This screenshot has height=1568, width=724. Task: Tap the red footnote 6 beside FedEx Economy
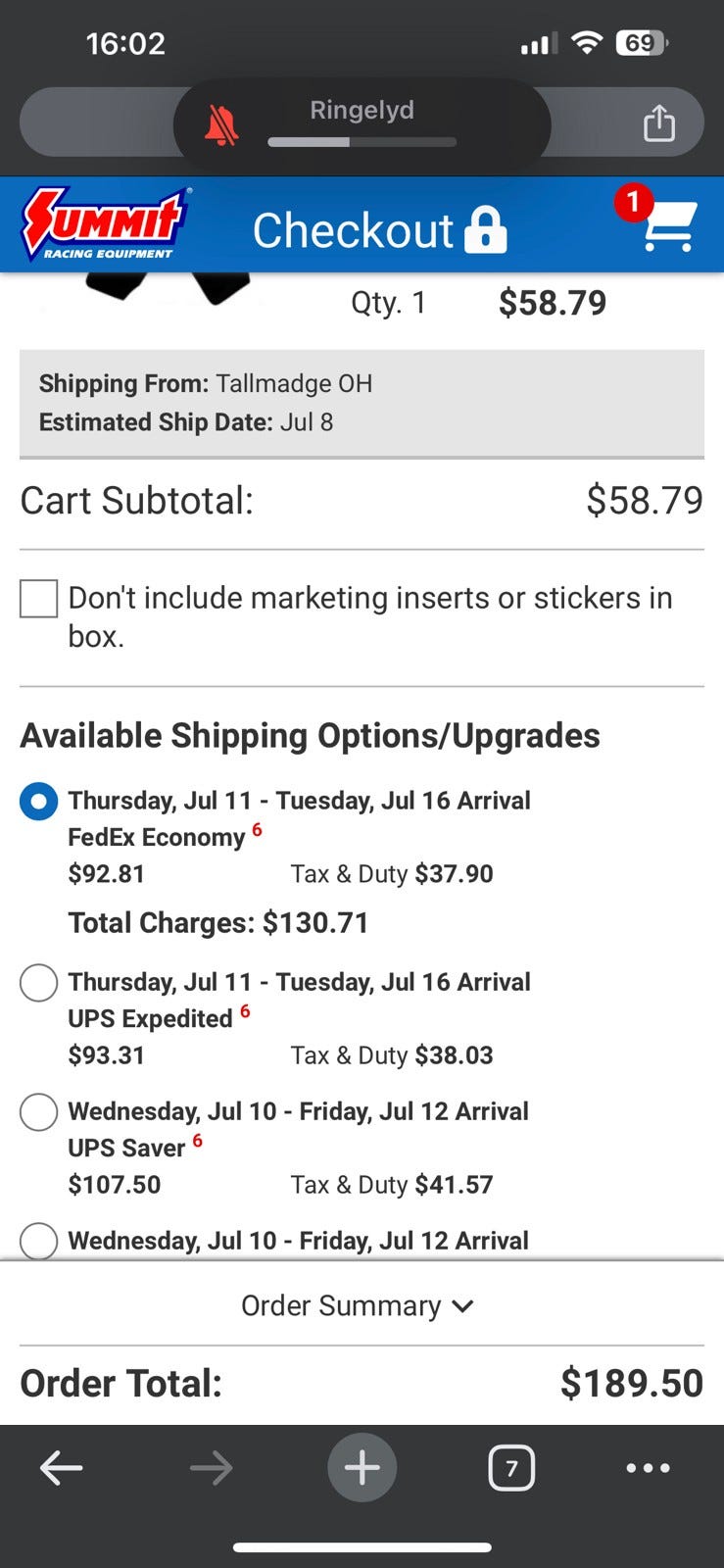pos(257,830)
